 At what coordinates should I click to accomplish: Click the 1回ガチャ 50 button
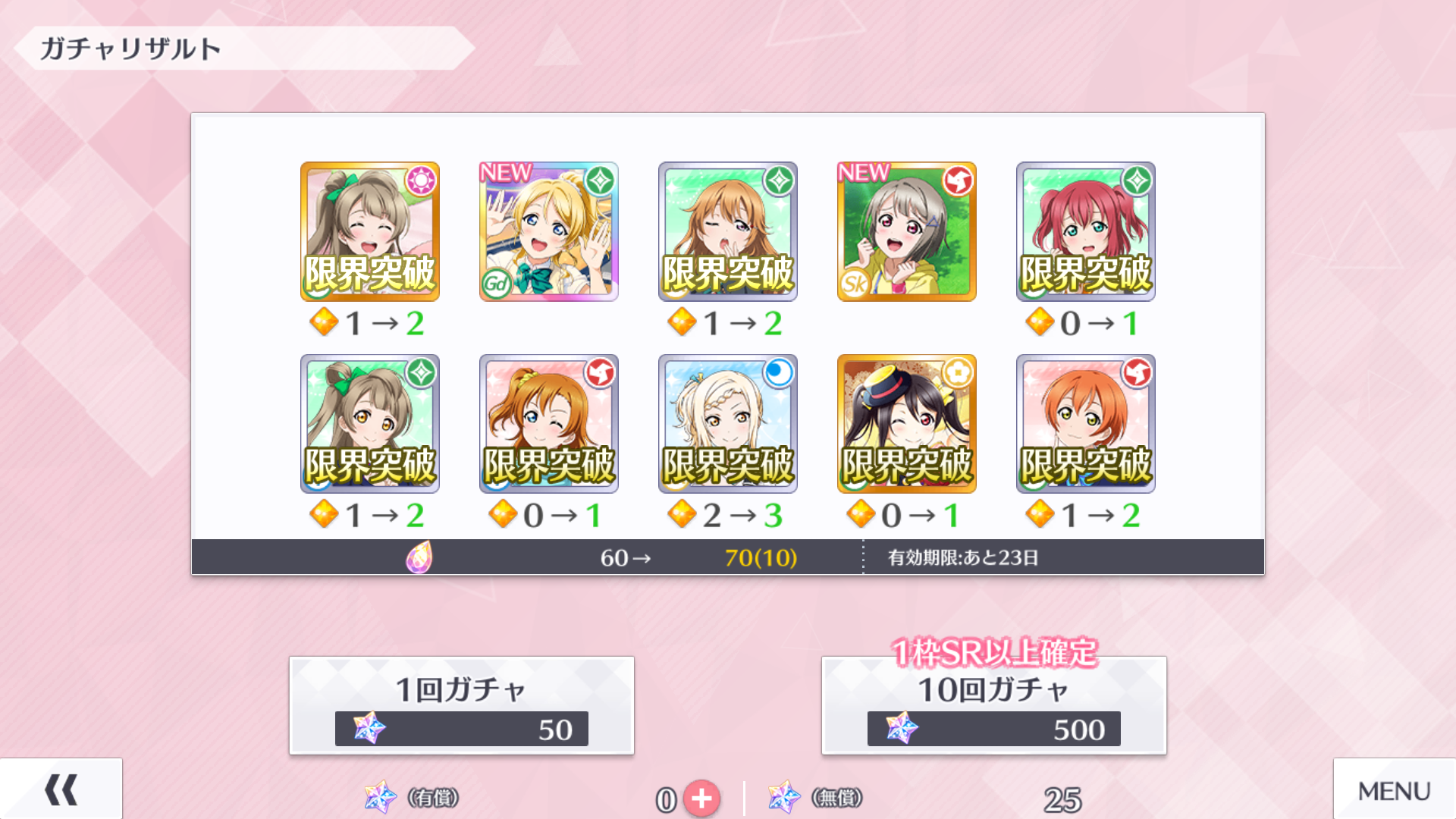(x=462, y=705)
